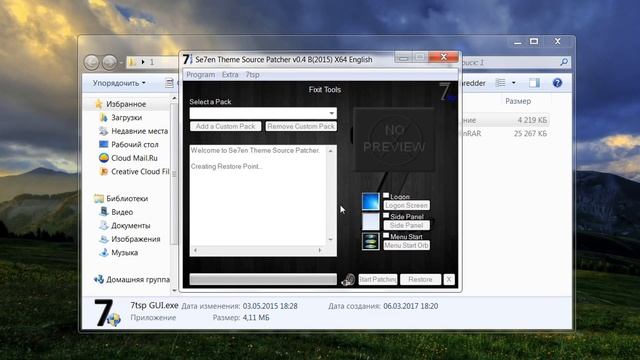Viewport: 640px width, 360px height.
Task: Click the Explorer sidebar scroll up arrow
Action: pyautogui.click(x=174, y=98)
